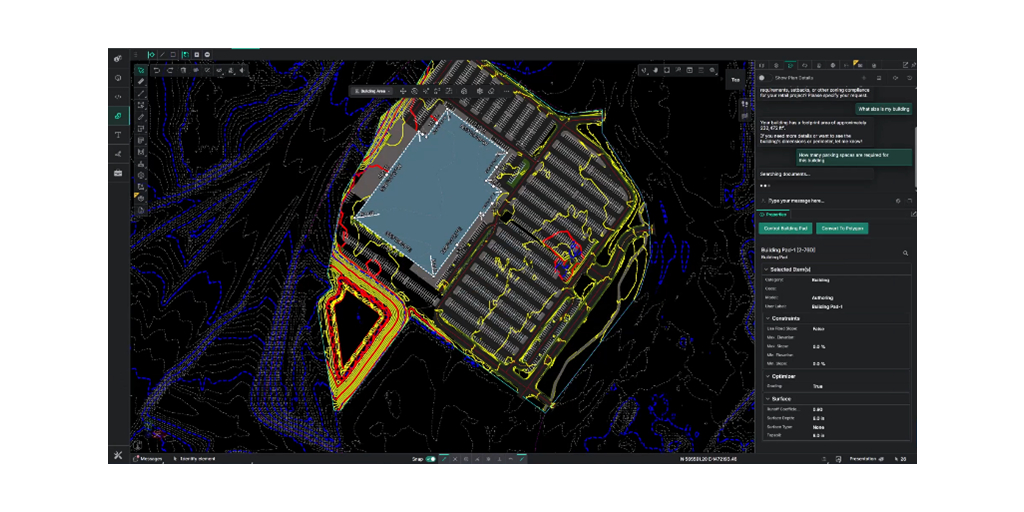
Task: Collapse the Constraints section
Action: point(766,318)
